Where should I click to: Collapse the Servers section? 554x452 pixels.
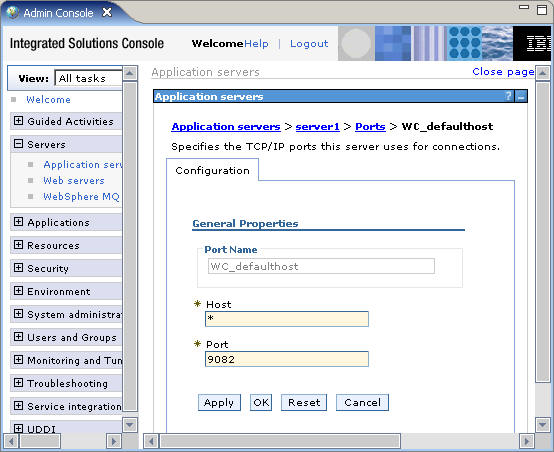[x=18, y=144]
